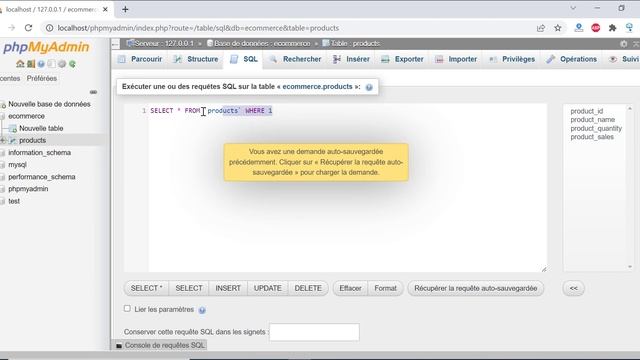This screenshot has width=640, height=360.
Task: Click the browser reload icon
Action: click(28, 28)
